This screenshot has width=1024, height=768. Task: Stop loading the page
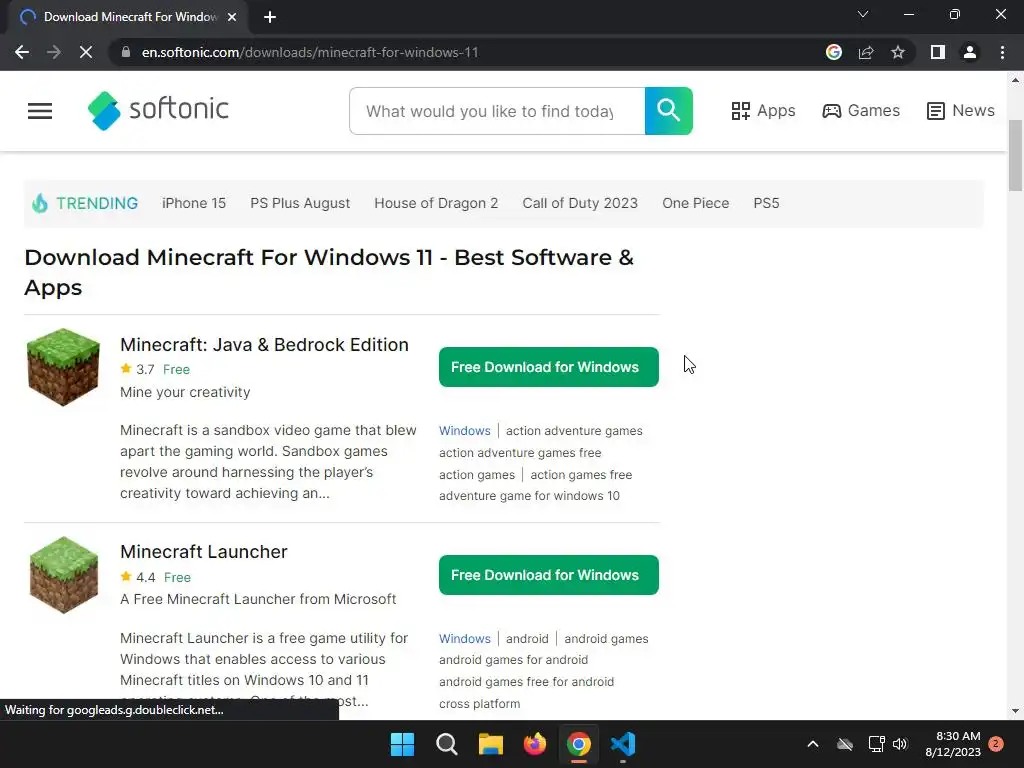tap(86, 52)
